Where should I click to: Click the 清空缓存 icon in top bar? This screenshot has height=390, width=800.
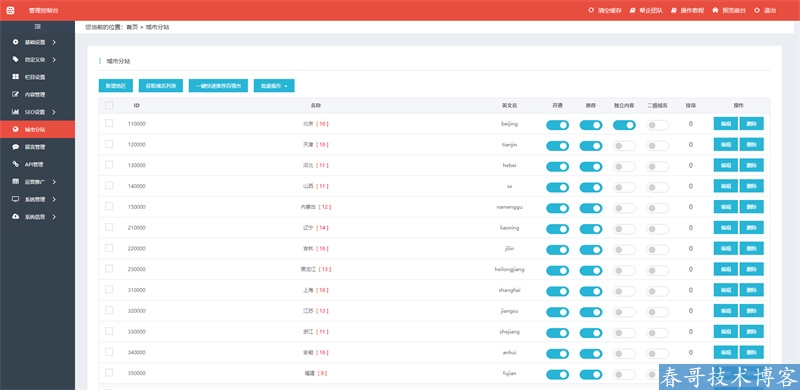[x=591, y=10]
